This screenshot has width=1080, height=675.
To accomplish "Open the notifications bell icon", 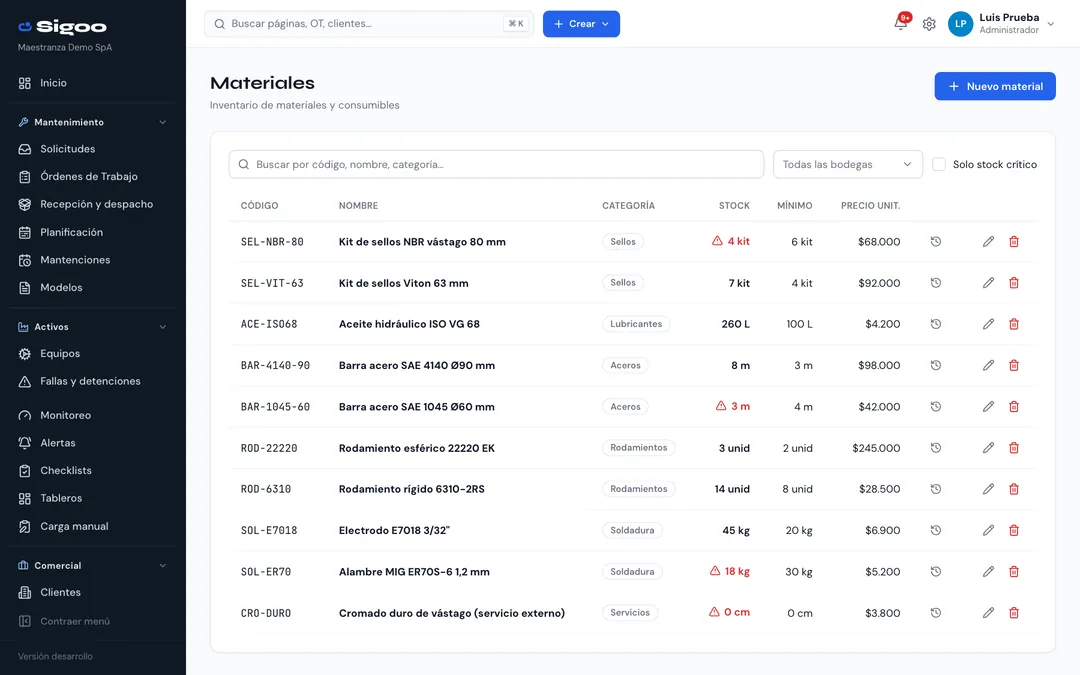I will (900, 23).
